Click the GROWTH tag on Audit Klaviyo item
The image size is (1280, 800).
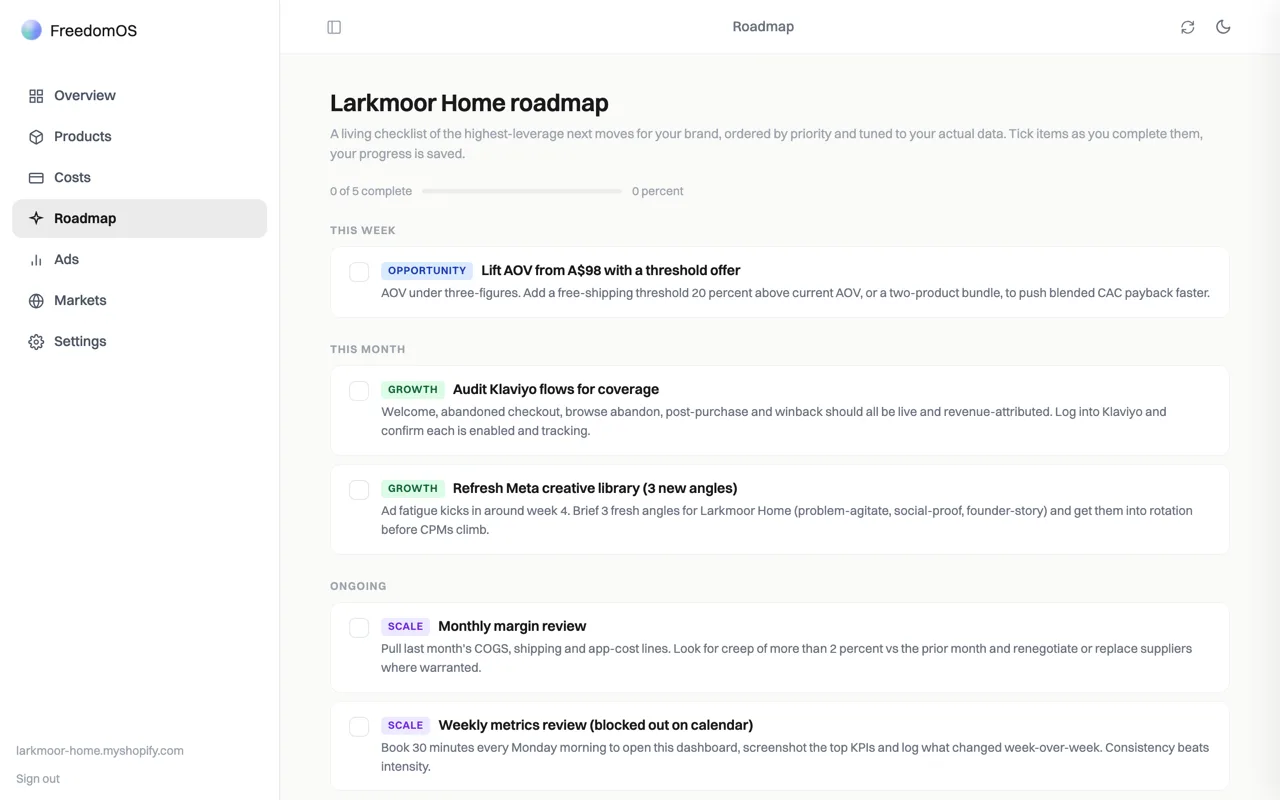(413, 390)
